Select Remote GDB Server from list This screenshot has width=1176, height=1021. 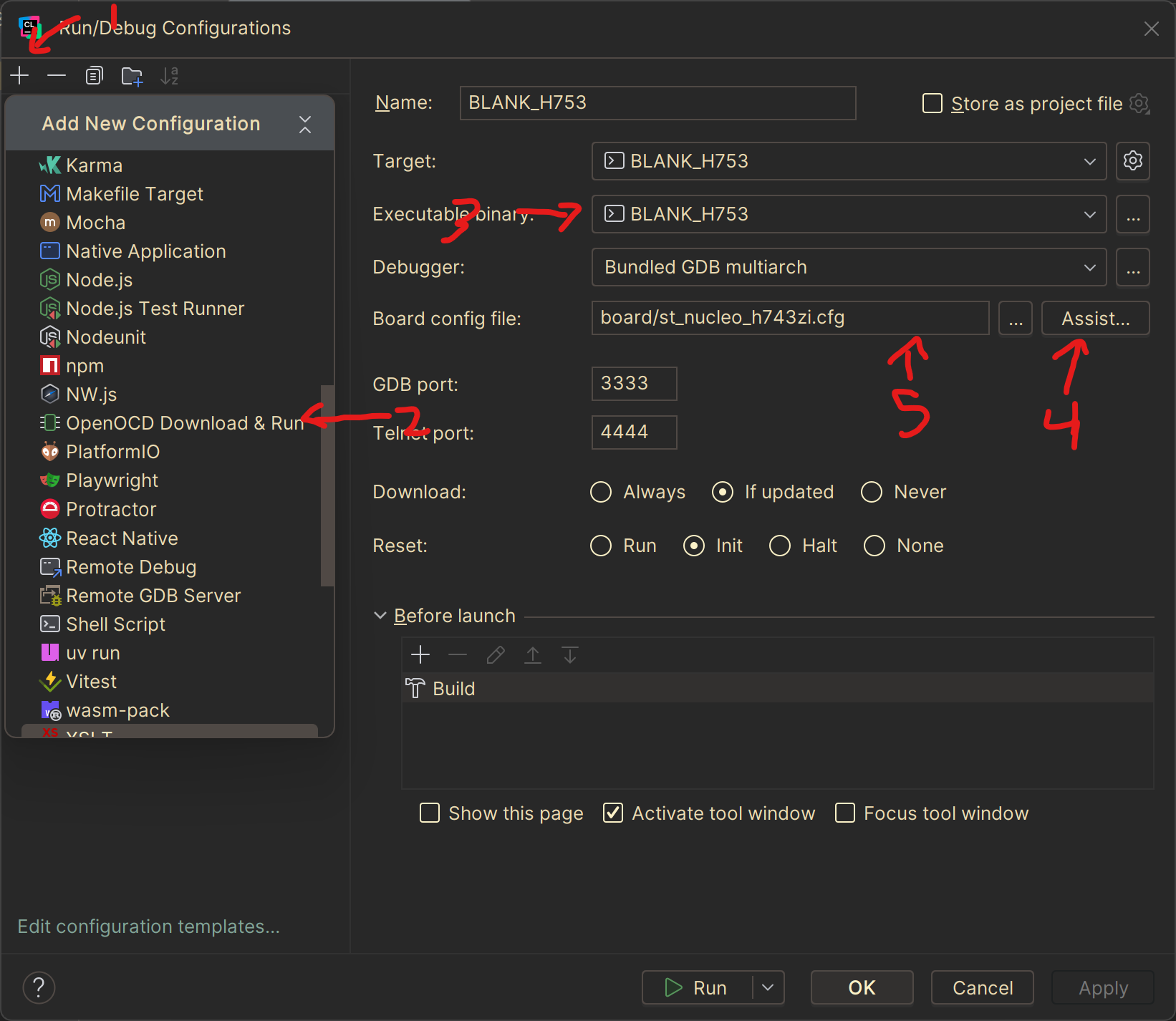click(x=153, y=596)
